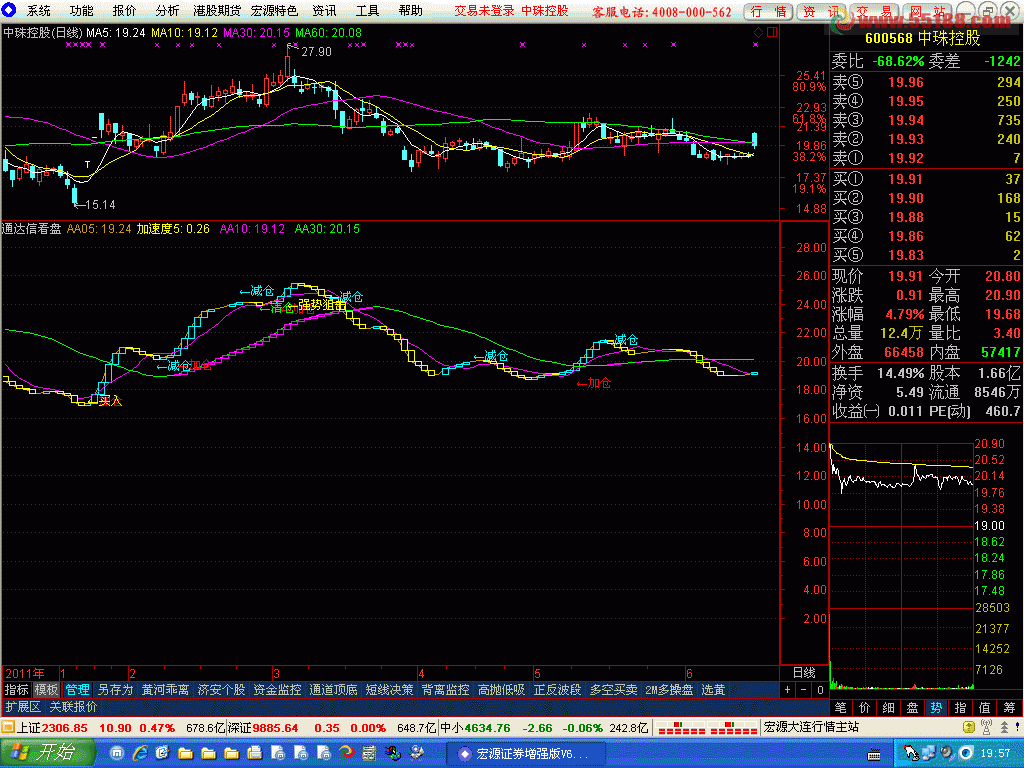
Task: Select the 指标 tab
Action: [x=16, y=690]
